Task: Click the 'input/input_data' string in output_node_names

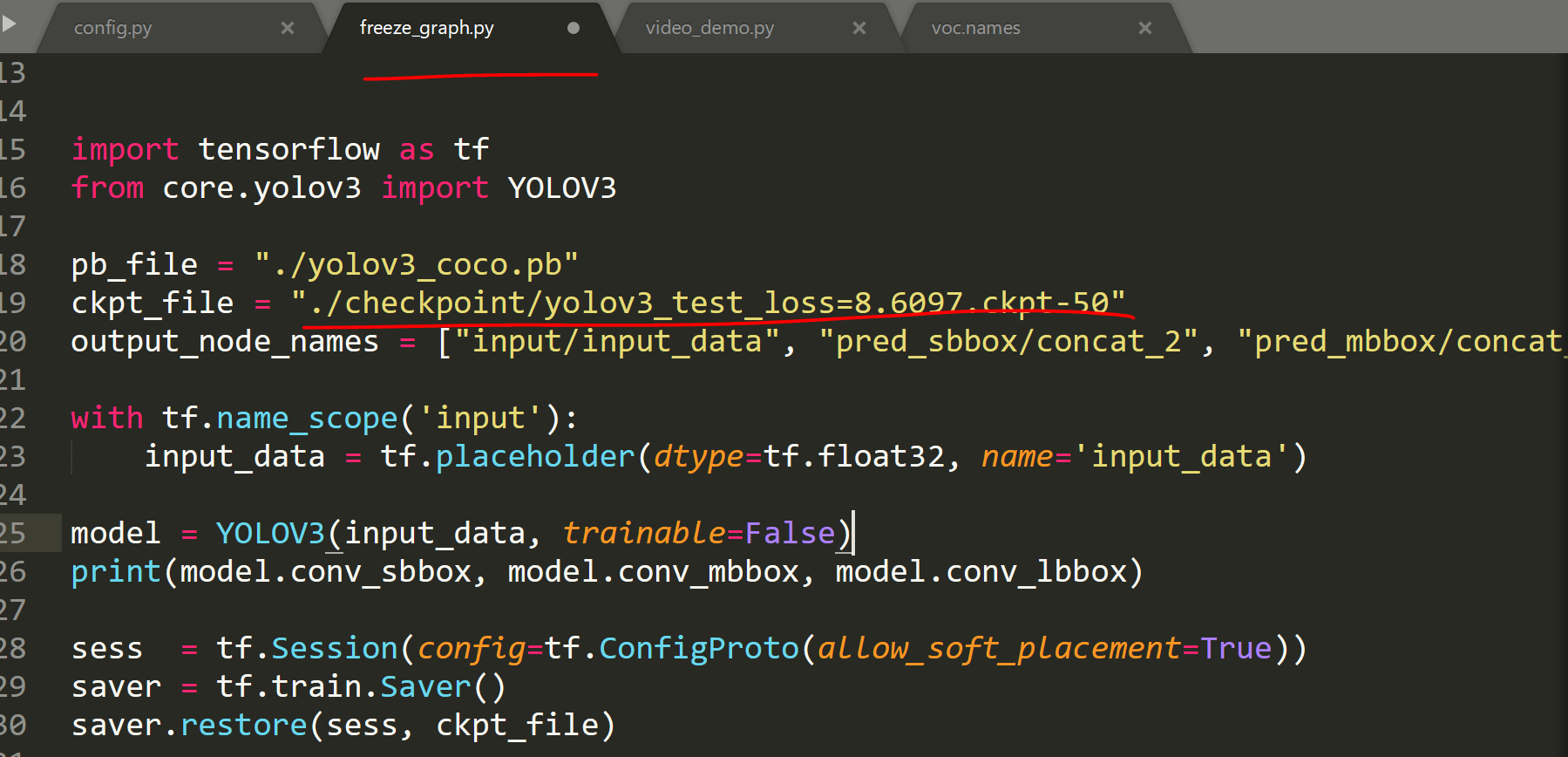Action: tap(616, 341)
